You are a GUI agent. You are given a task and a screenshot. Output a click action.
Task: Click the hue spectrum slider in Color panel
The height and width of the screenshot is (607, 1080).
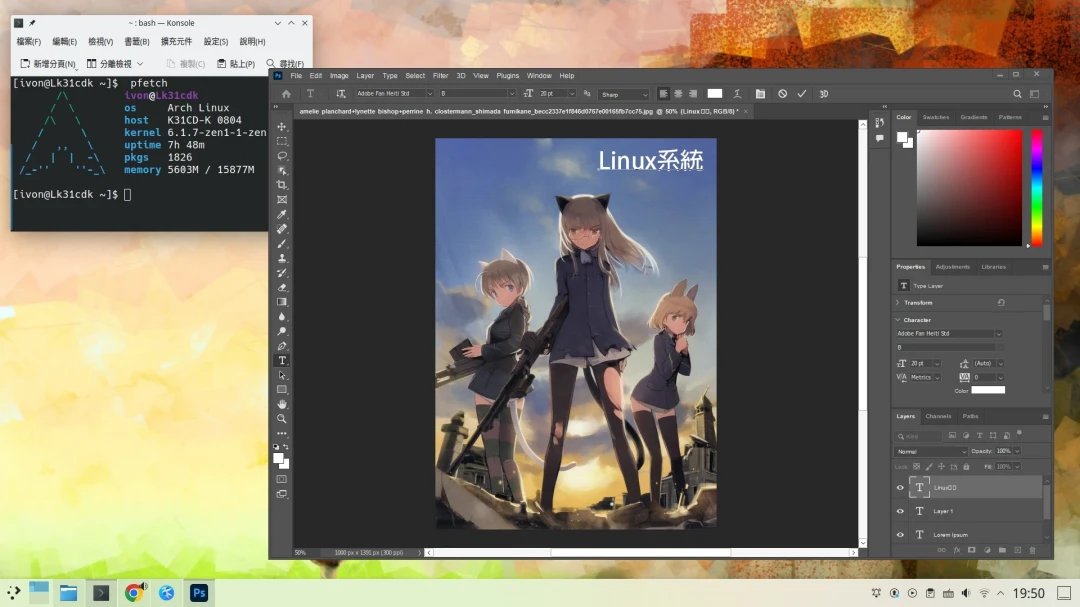coord(1036,188)
